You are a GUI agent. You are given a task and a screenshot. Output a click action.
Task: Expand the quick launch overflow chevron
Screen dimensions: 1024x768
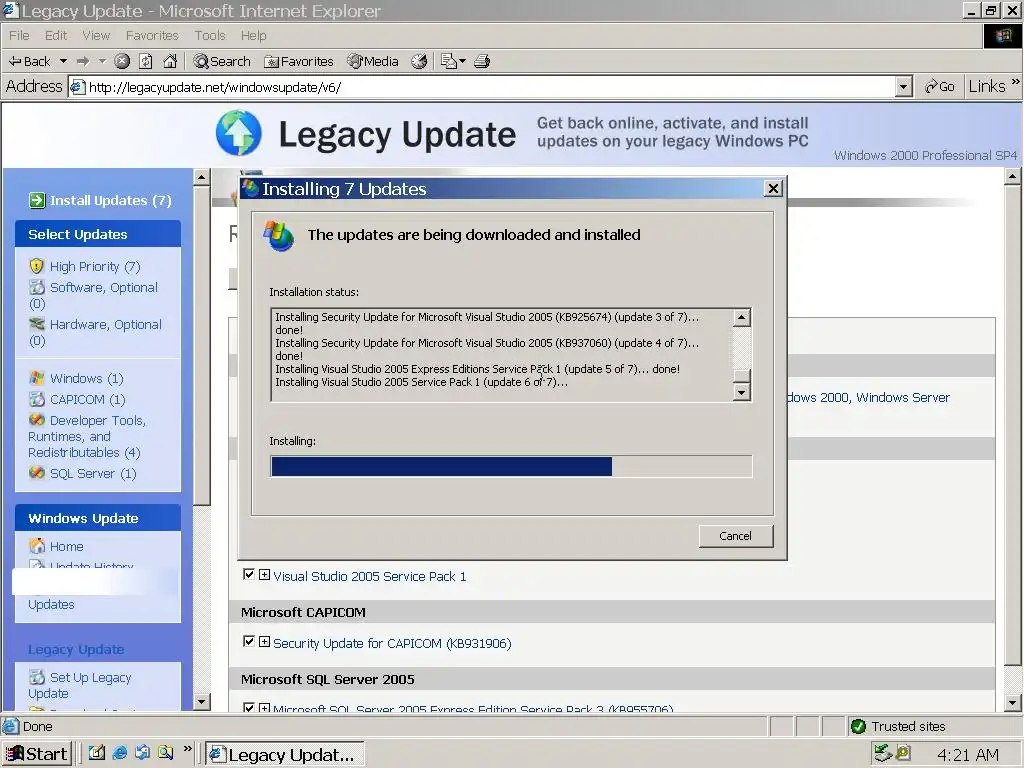pos(187,749)
